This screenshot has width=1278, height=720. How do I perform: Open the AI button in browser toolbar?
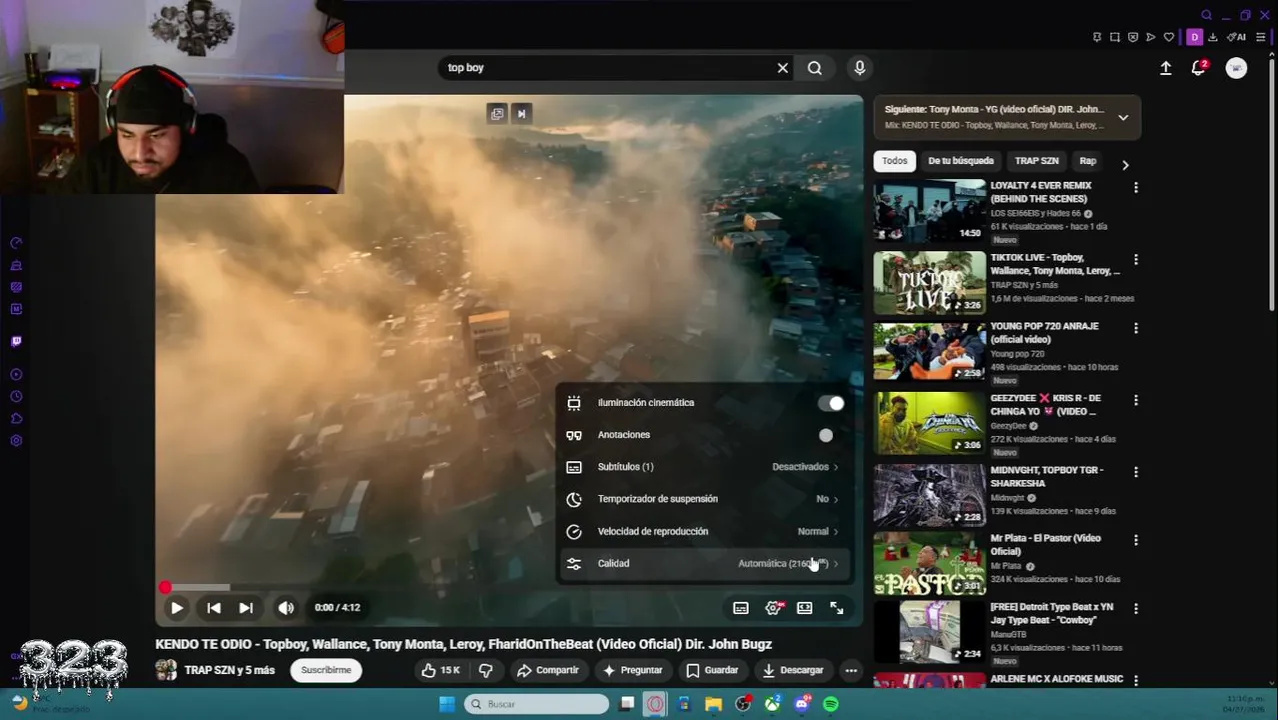pyautogui.click(x=1237, y=37)
